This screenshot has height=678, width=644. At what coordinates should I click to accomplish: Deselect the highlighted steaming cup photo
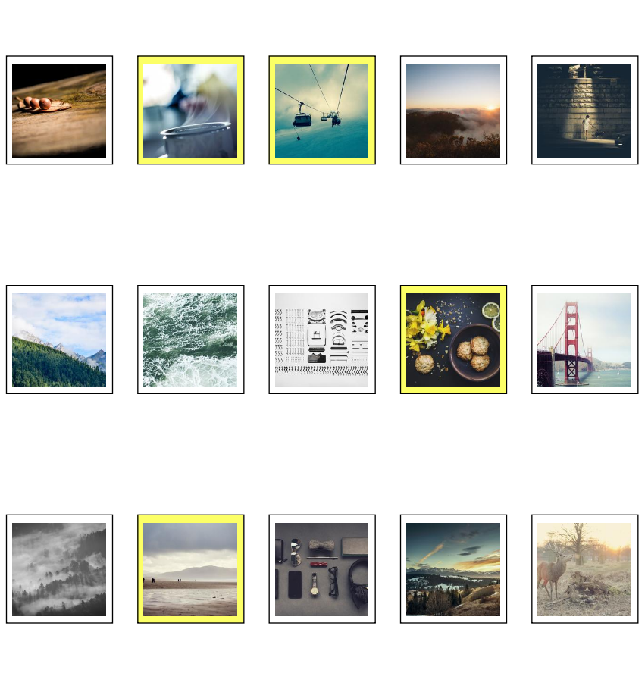click(x=191, y=111)
